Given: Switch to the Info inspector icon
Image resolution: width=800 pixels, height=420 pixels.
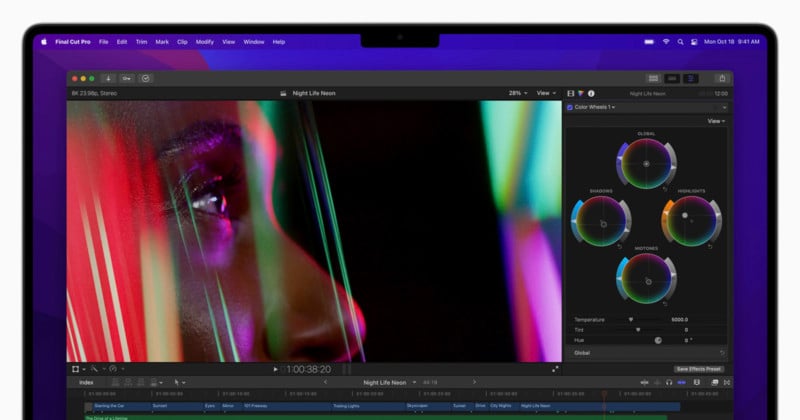Looking at the screenshot, I should point(591,93).
